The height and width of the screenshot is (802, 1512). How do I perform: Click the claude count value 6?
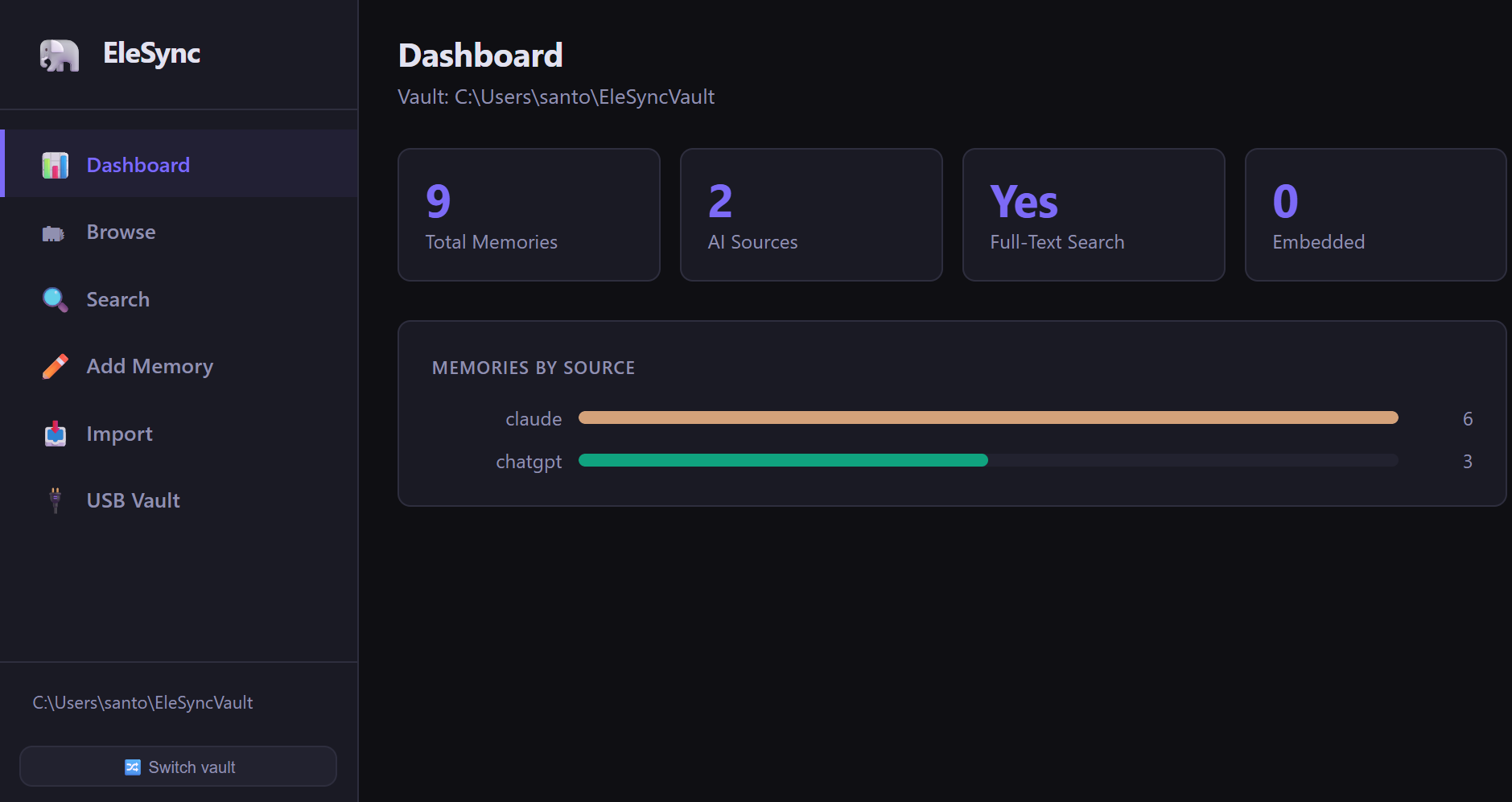[x=1468, y=419]
